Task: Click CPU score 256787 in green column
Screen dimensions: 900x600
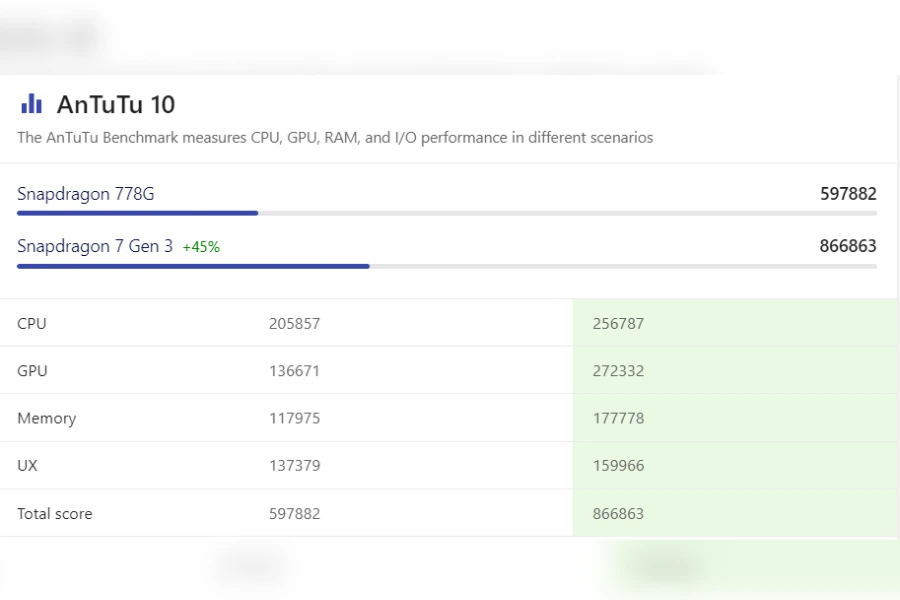Action: [x=618, y=324]
